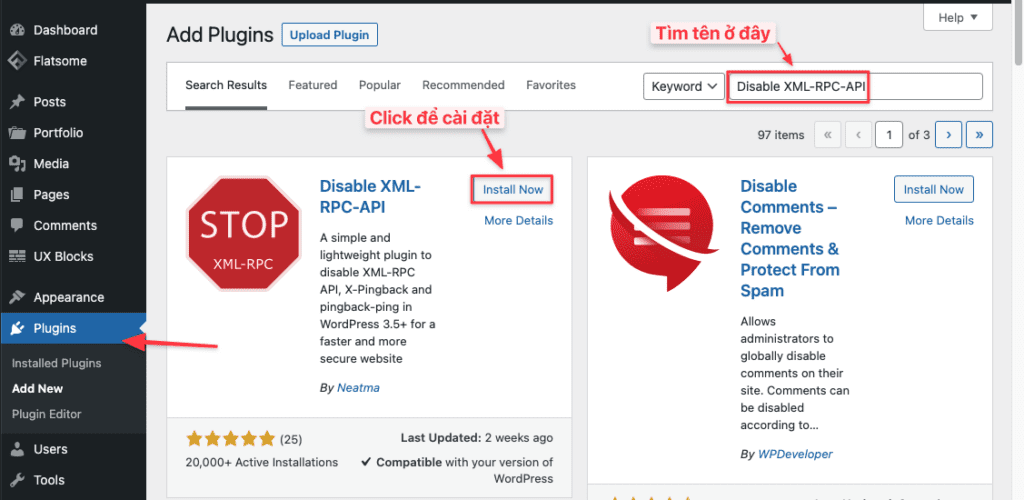
Task: Click the current page number field
Action: pyautogui.click(x=889, y=135)
